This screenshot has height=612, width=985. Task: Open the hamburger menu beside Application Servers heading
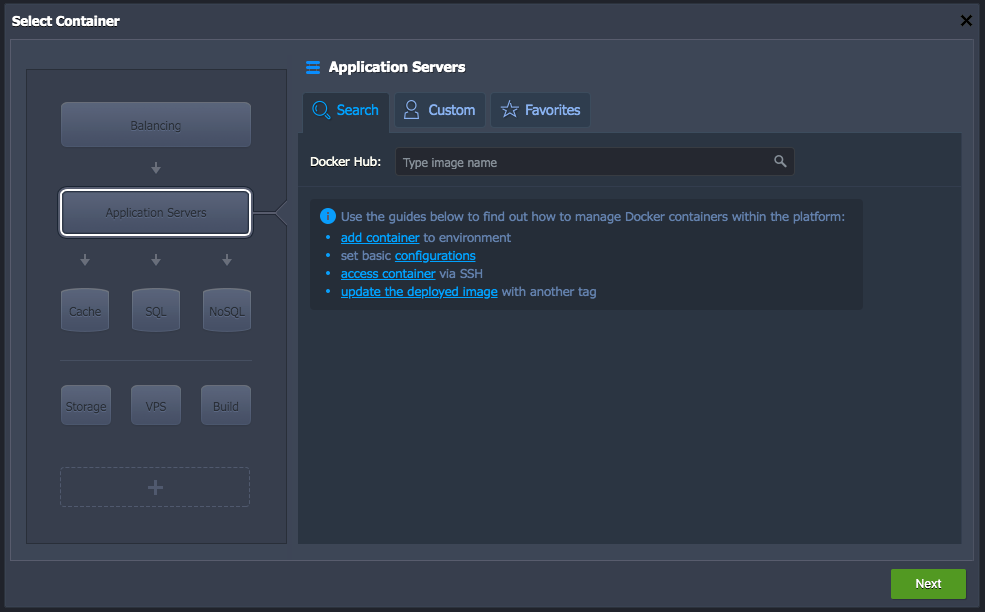[x=313, y=67]
